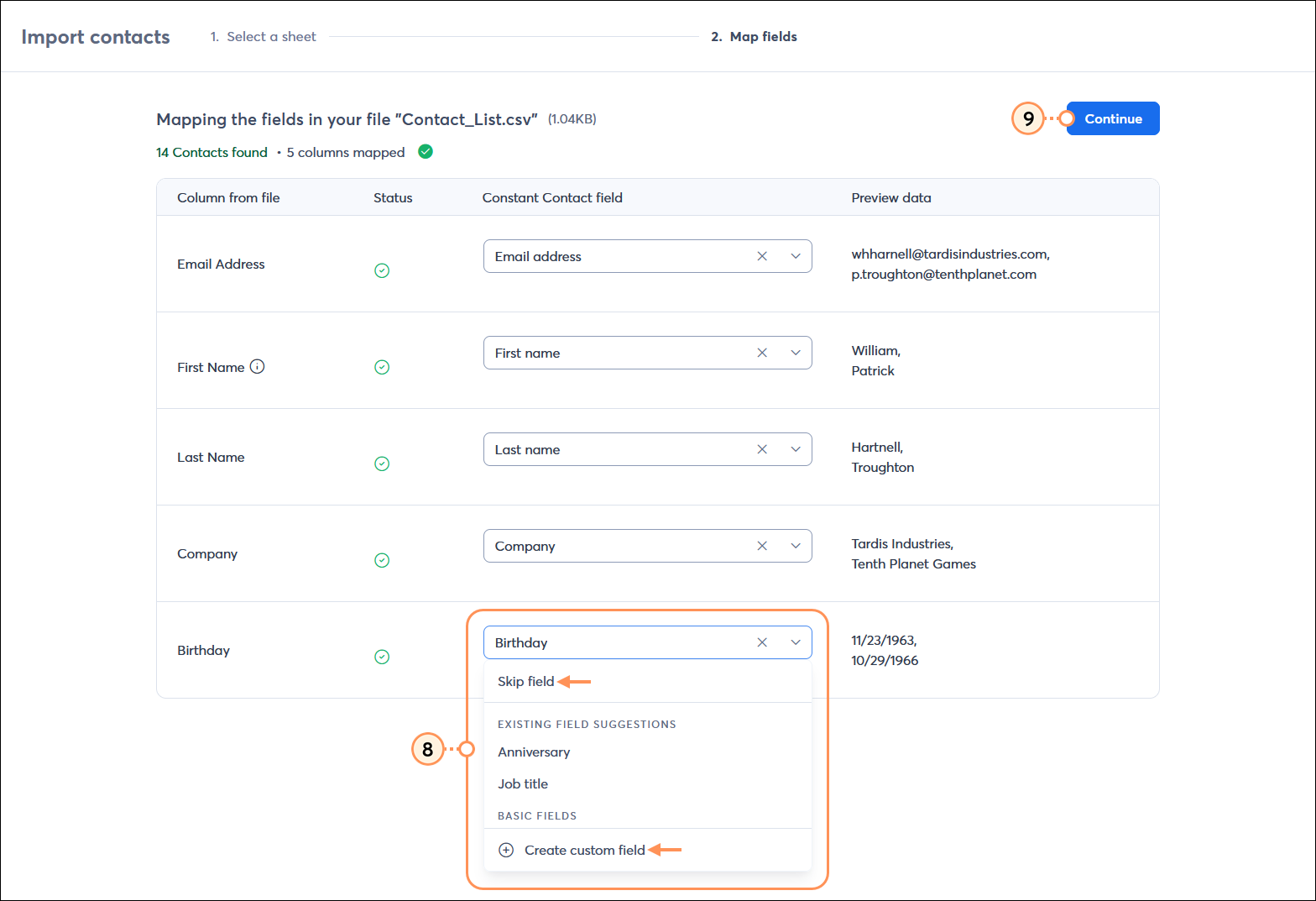The image size is (1316, 901).
Task: Click the Preview data column header
Action: point(891,197)
